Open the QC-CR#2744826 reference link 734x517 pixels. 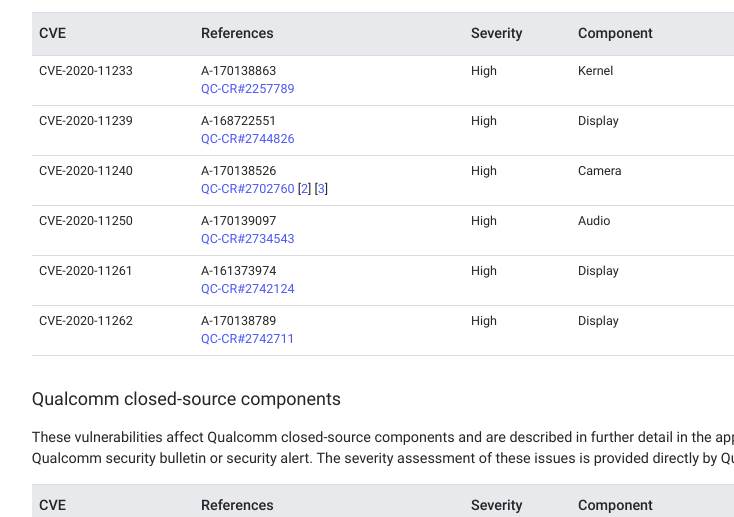[247, 139]
